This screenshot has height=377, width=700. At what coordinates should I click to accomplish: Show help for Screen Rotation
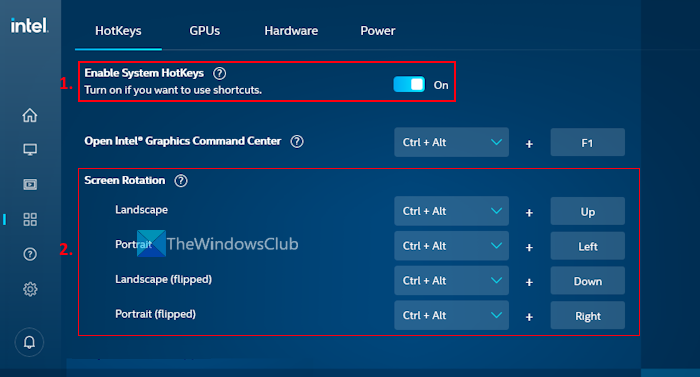tap(181, 180)
